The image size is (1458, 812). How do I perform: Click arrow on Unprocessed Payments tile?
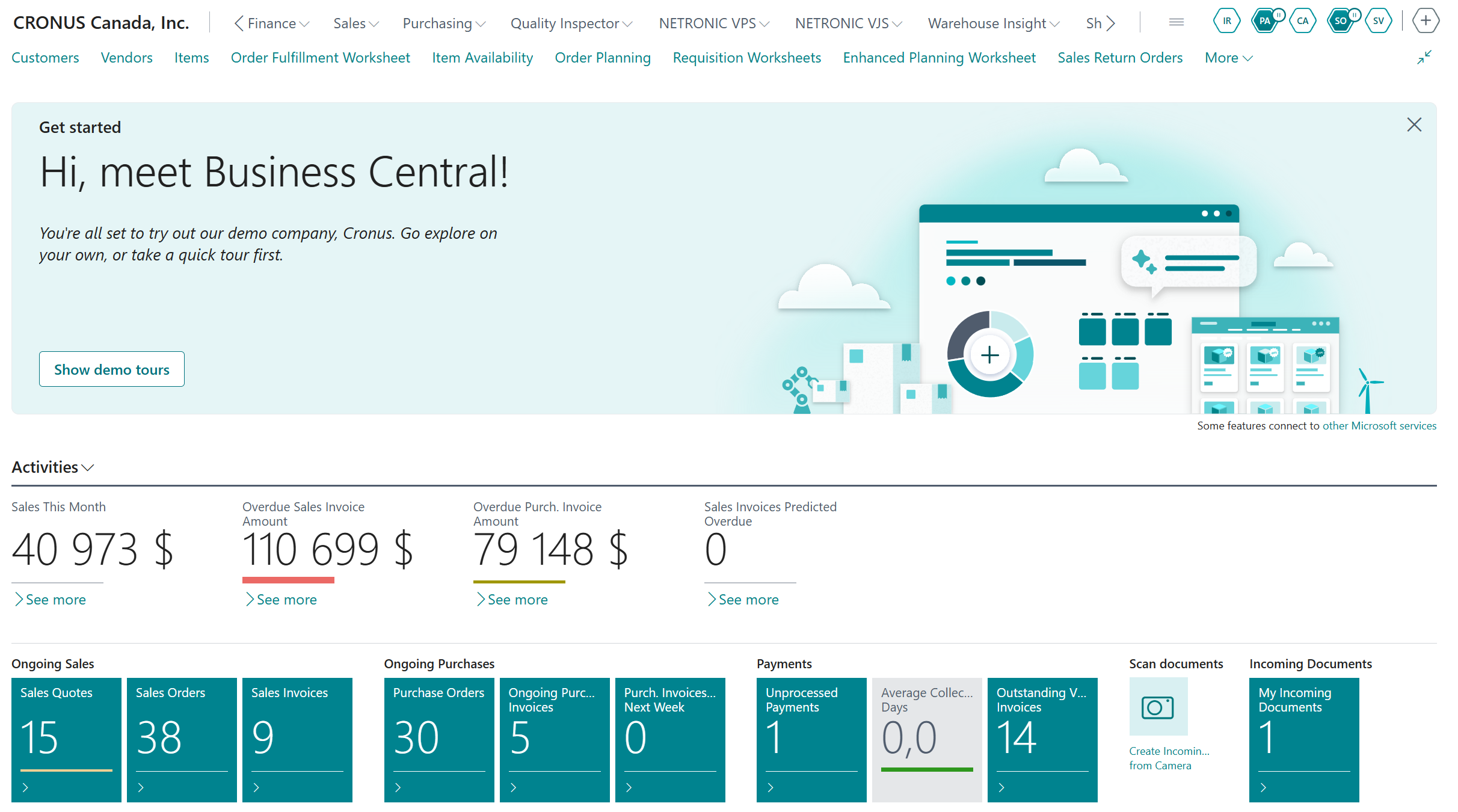click(771, 787)
